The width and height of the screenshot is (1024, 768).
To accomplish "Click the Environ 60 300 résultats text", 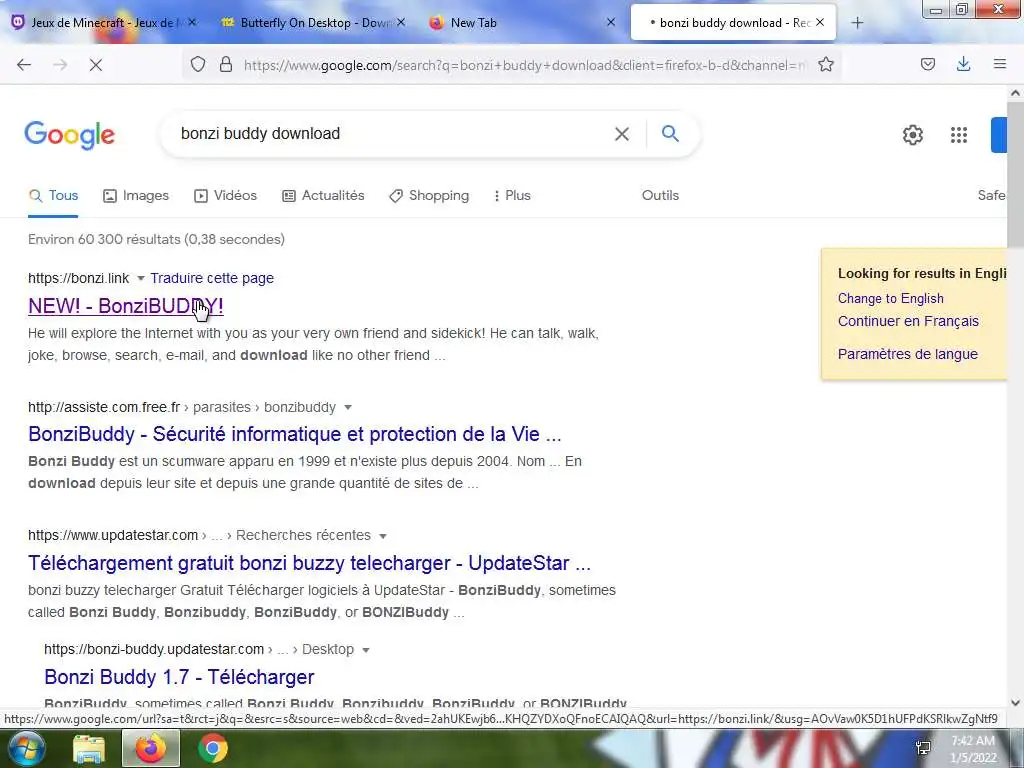I will click(x=156, y=240).
